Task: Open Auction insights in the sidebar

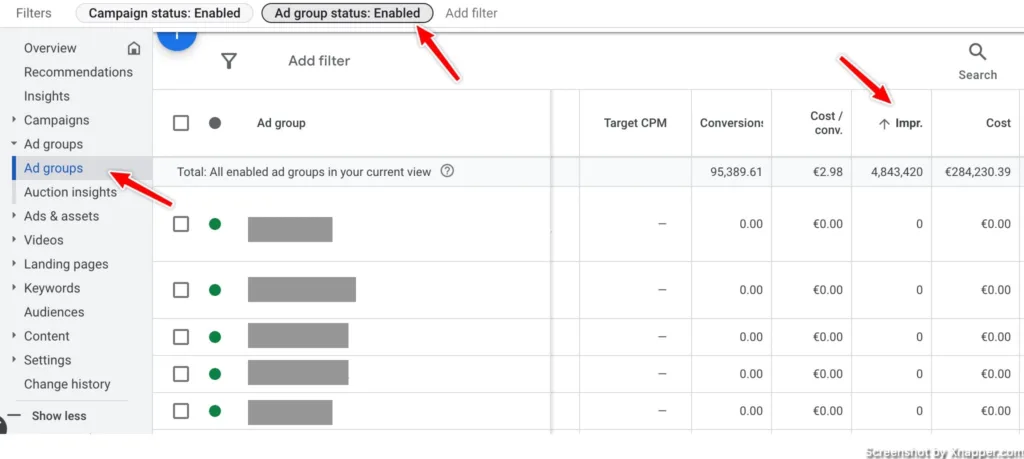Action: (70, 192)
